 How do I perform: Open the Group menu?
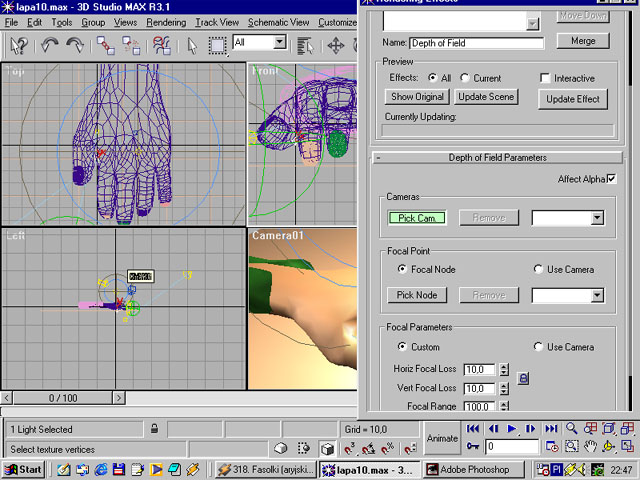click(93, 22)
